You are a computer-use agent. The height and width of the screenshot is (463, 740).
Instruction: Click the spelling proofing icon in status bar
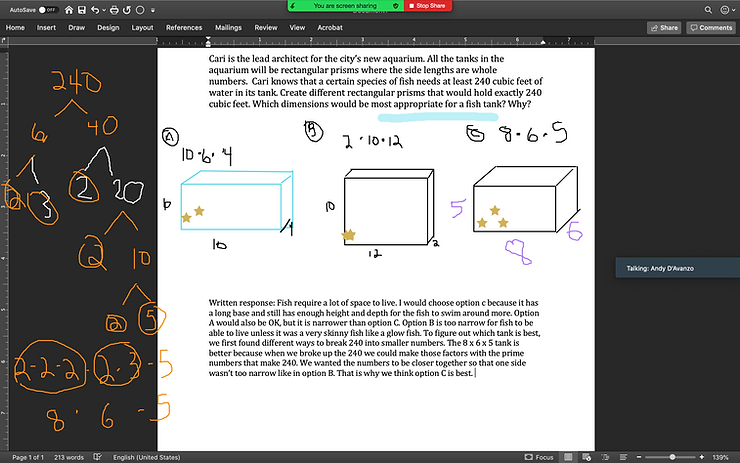pyautogui.click(x=99, y=457)
